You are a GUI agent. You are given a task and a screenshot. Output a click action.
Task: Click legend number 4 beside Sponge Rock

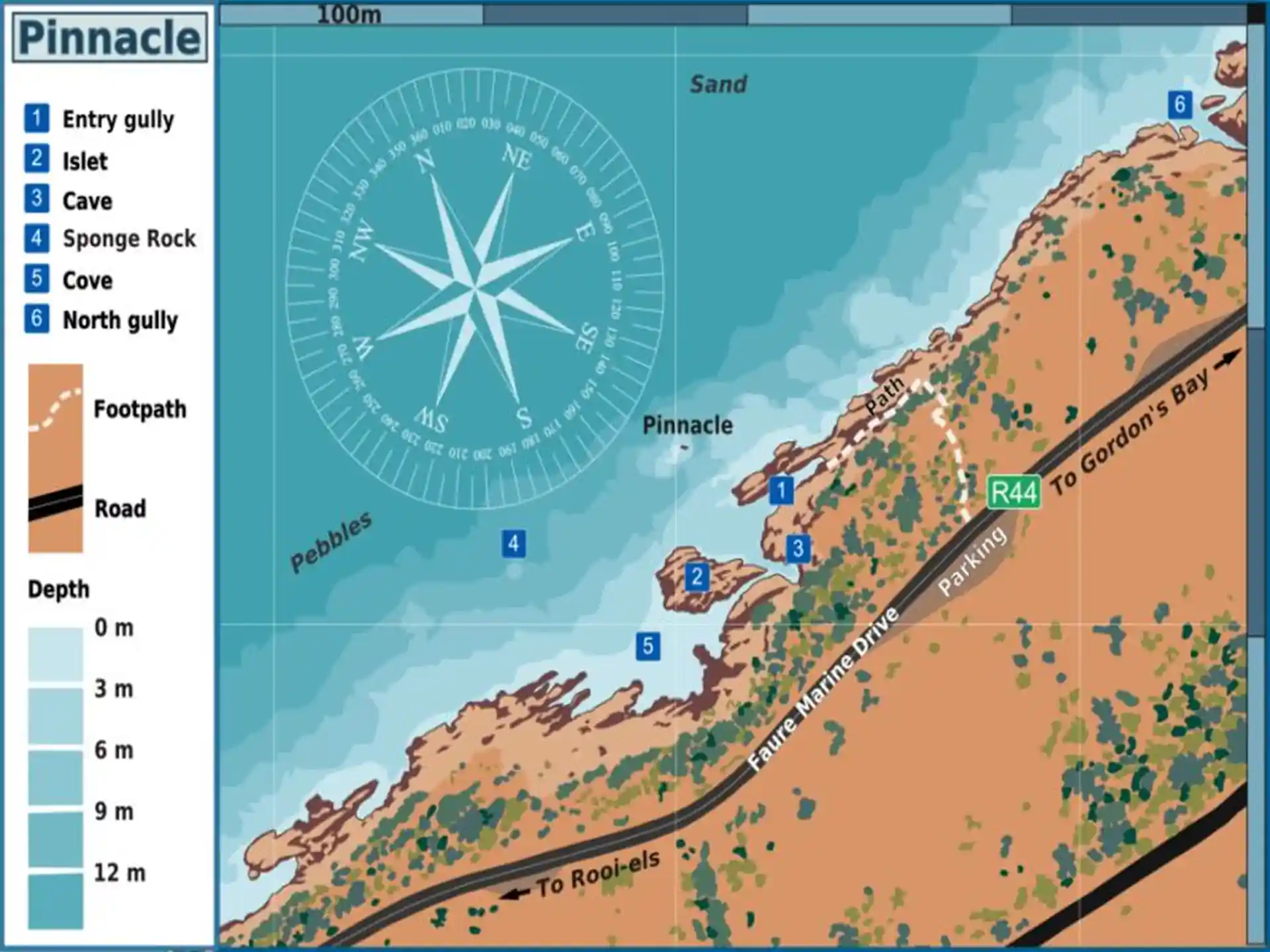(36, 238)
